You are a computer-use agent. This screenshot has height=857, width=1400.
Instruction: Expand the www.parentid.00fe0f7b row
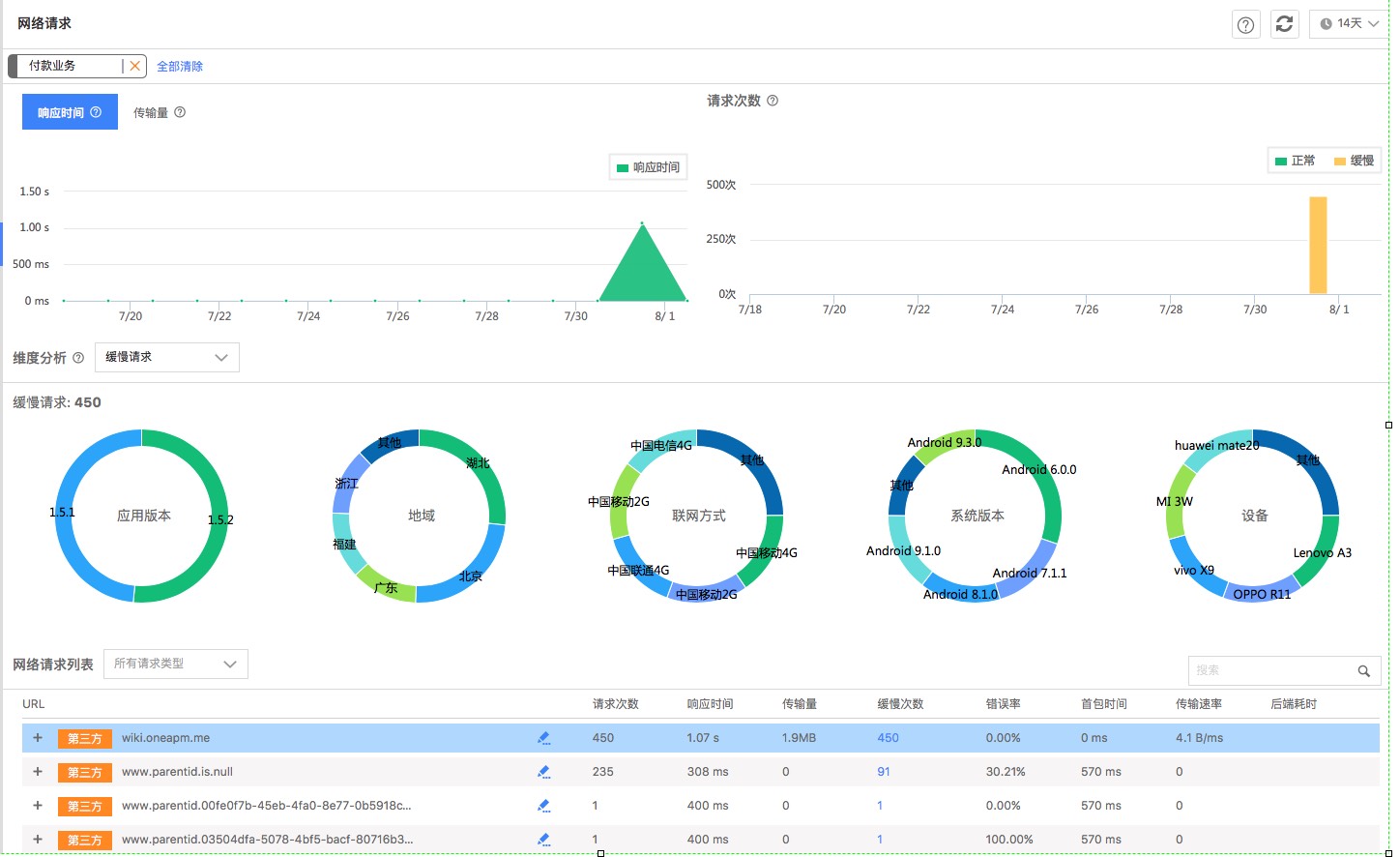38,806
